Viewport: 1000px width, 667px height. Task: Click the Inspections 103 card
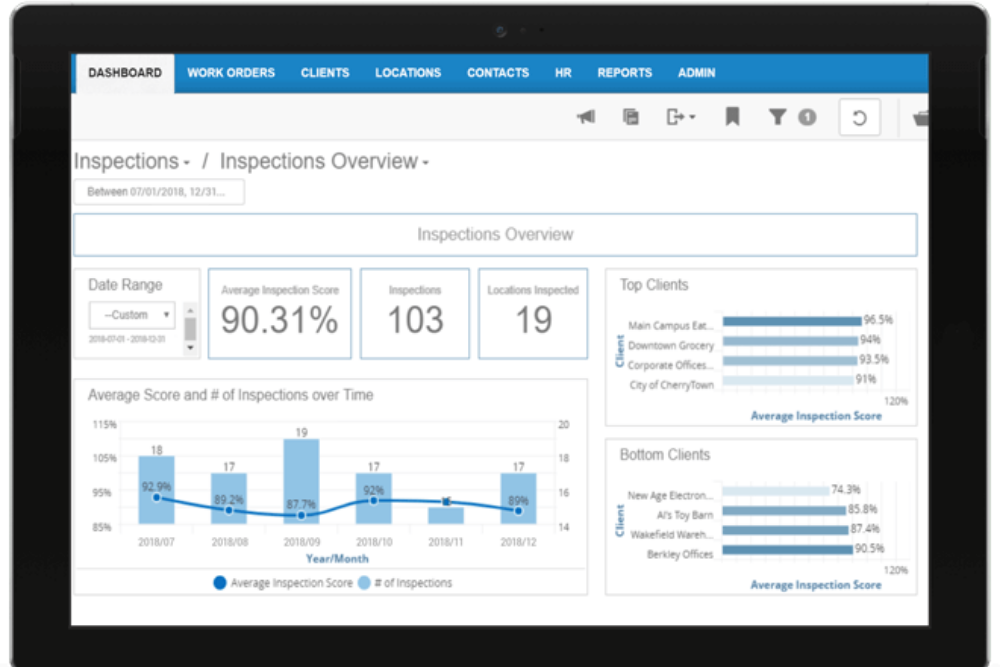[415, 314]
